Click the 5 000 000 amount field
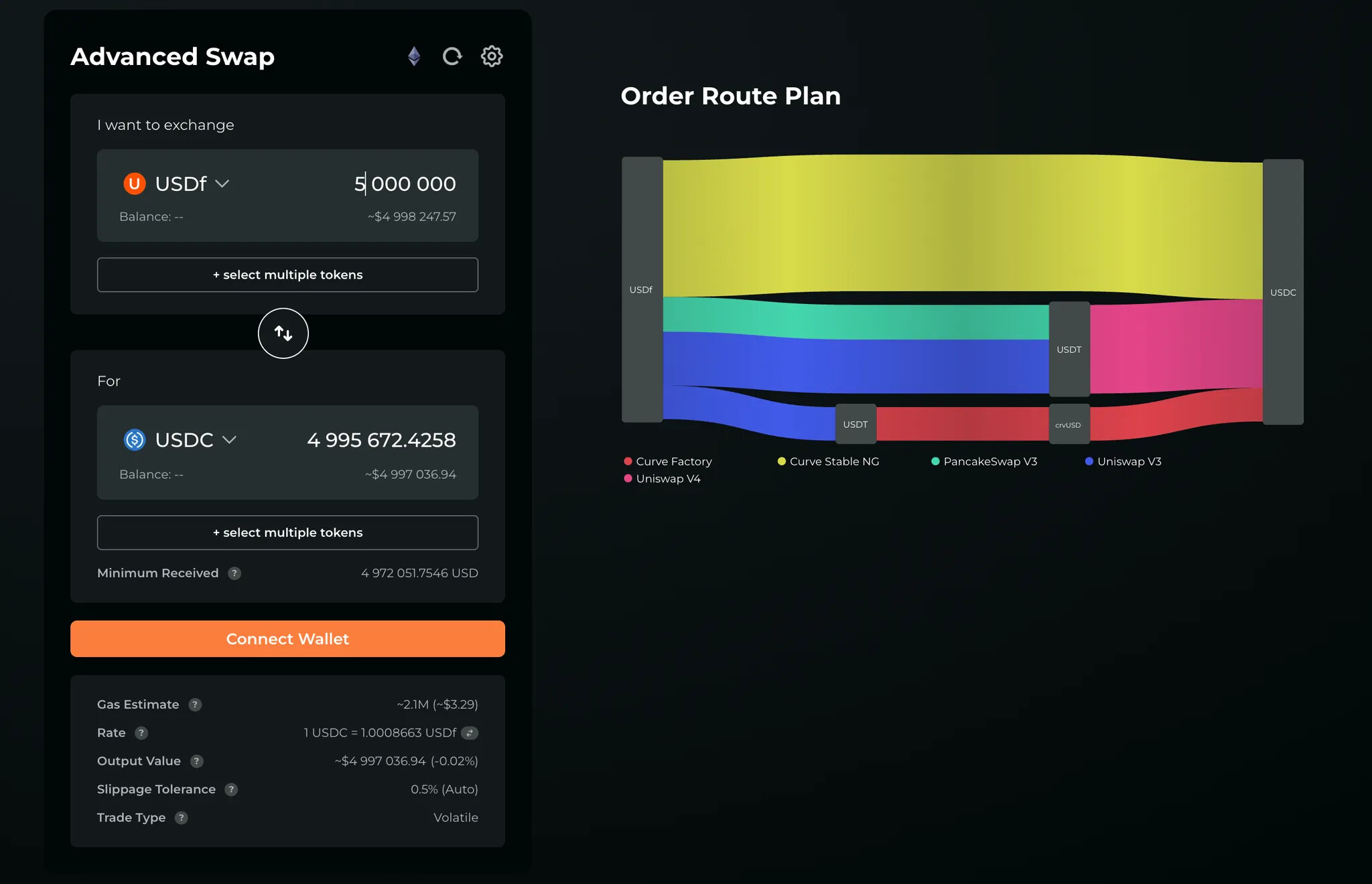The height and width of the screenshot is (884, 1372). pos(405,183)
